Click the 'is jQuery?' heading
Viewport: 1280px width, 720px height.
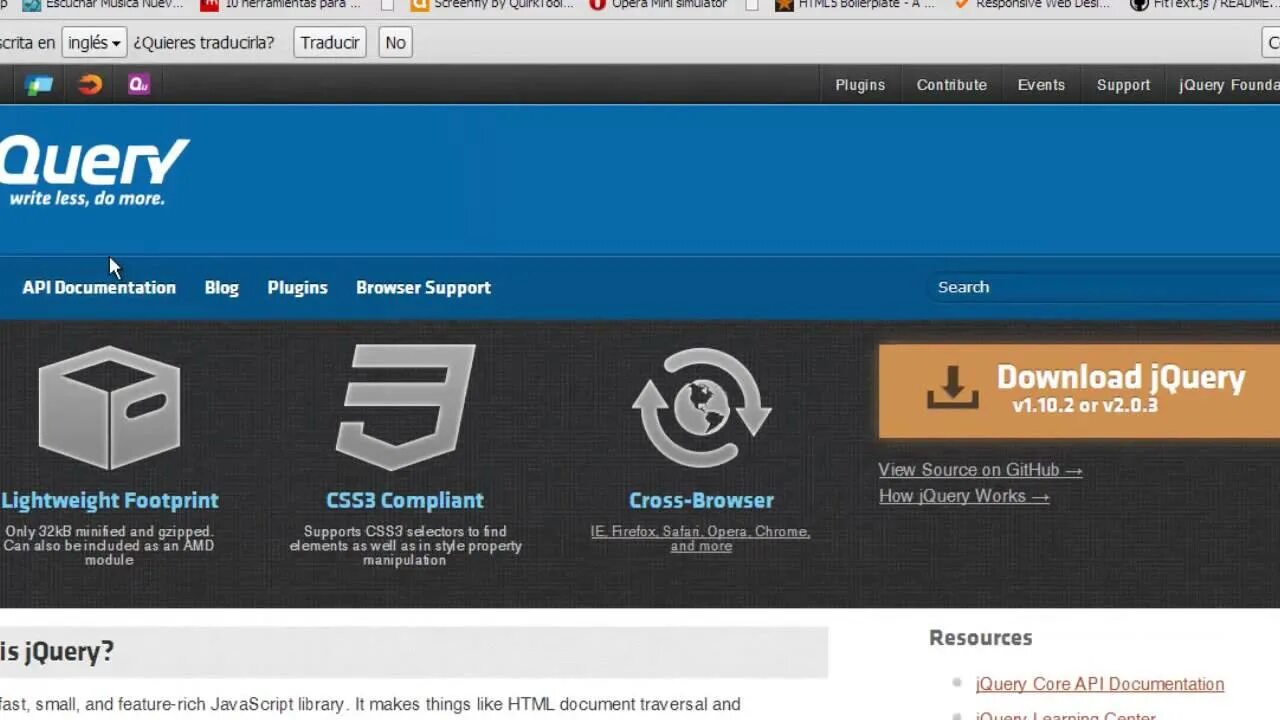tap(57, 652)
